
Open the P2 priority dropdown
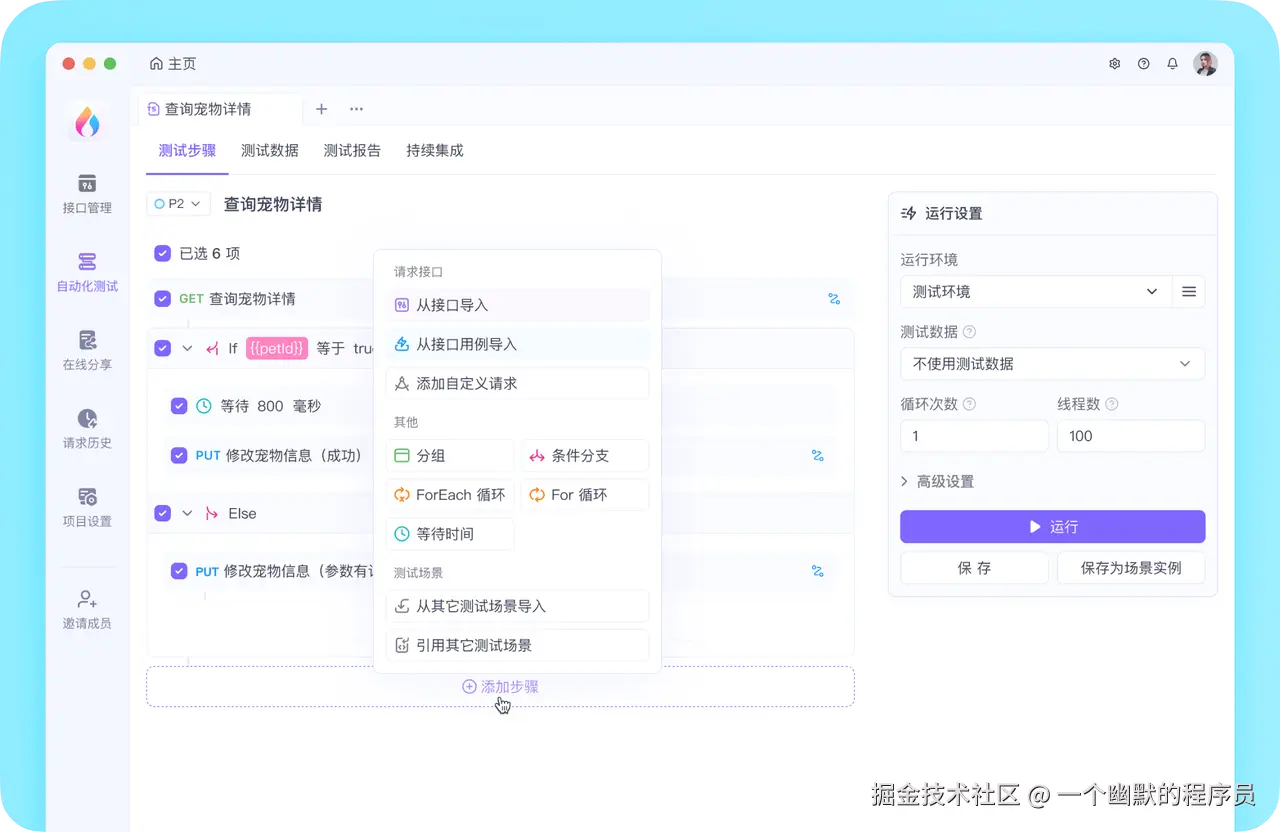(177, 203)
